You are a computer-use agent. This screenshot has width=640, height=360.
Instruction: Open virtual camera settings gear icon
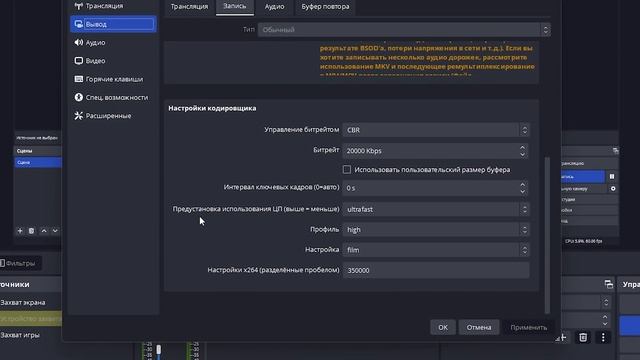(613, 189)
